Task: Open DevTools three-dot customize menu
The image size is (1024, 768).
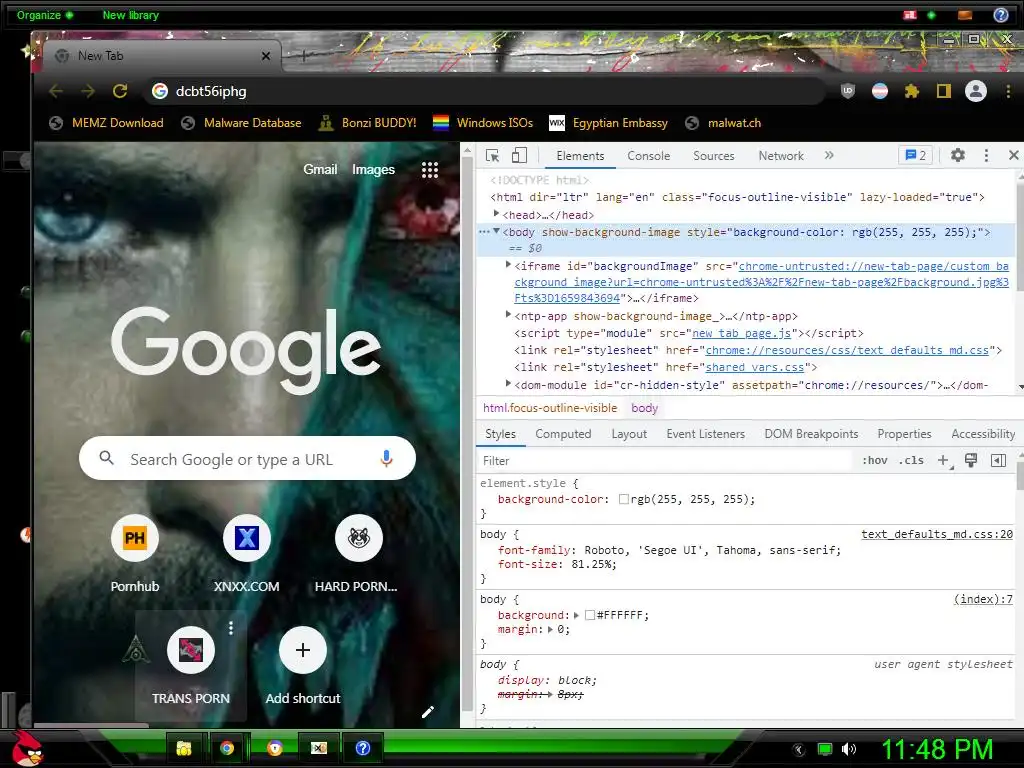Action: pos(986,155)
